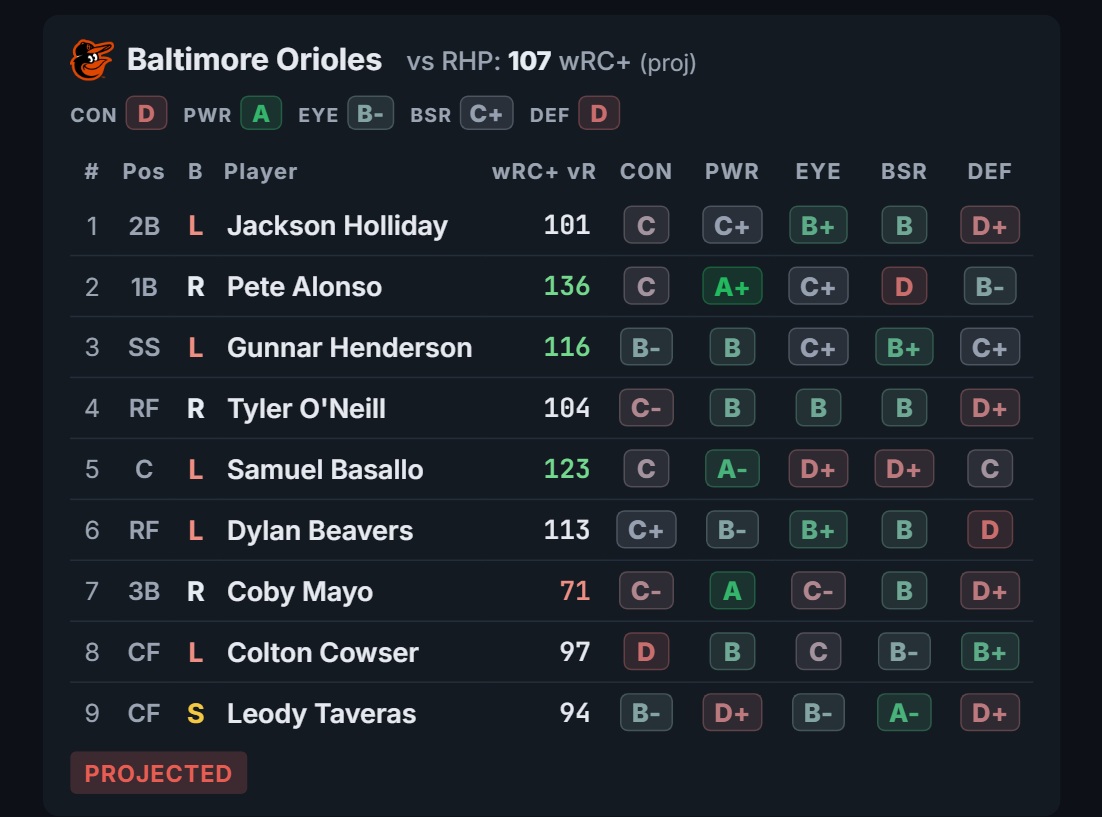The height and width of the screenshot is (817, 1102).
Task: Open Jackson Holliday's player name
Action: (x=337, y=226)
